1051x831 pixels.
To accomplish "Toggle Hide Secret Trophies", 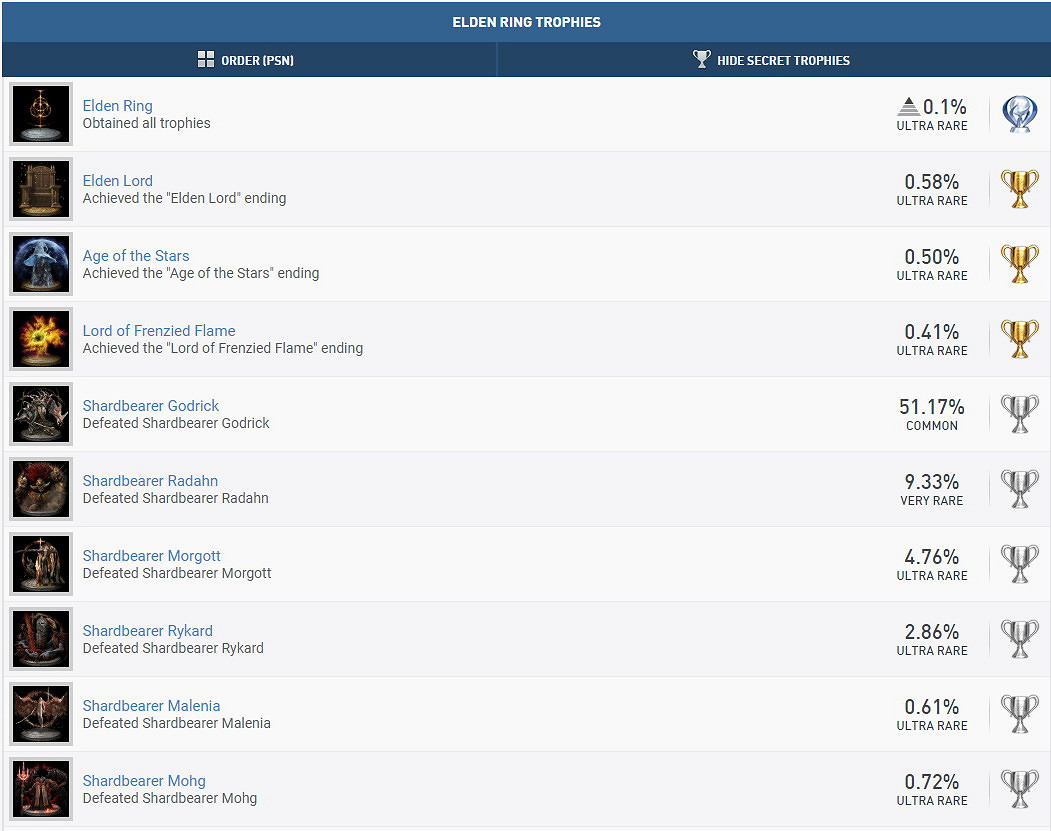I will coord(772,60).
